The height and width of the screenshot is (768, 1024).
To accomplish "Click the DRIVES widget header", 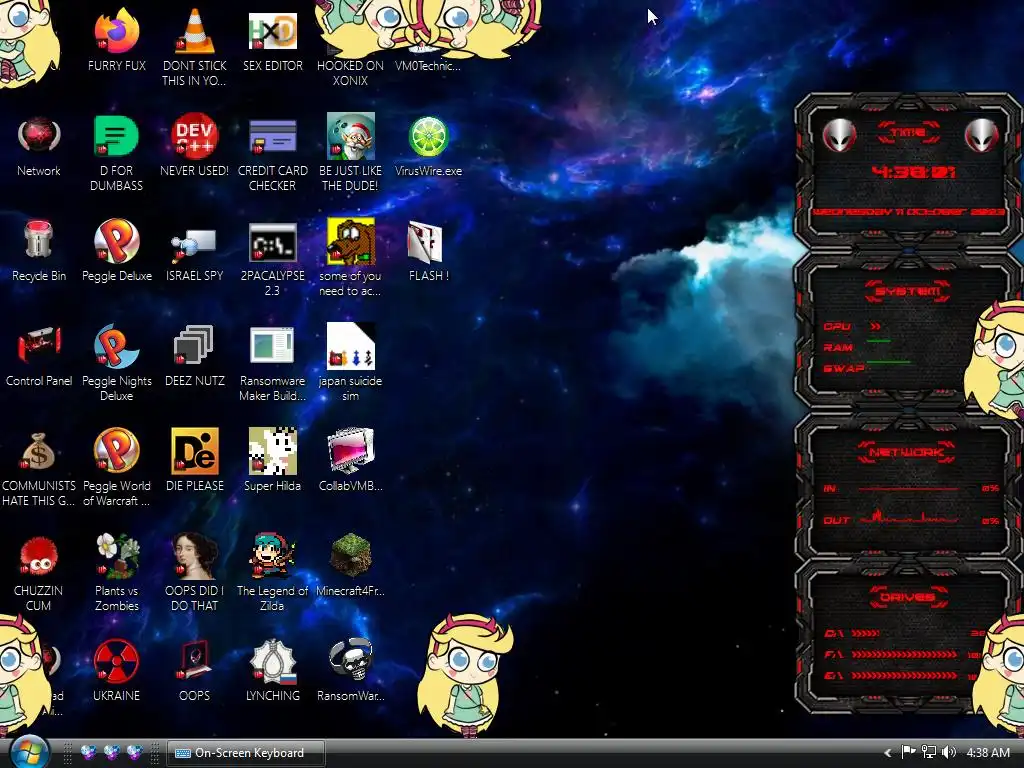I will tap(908, 597).
